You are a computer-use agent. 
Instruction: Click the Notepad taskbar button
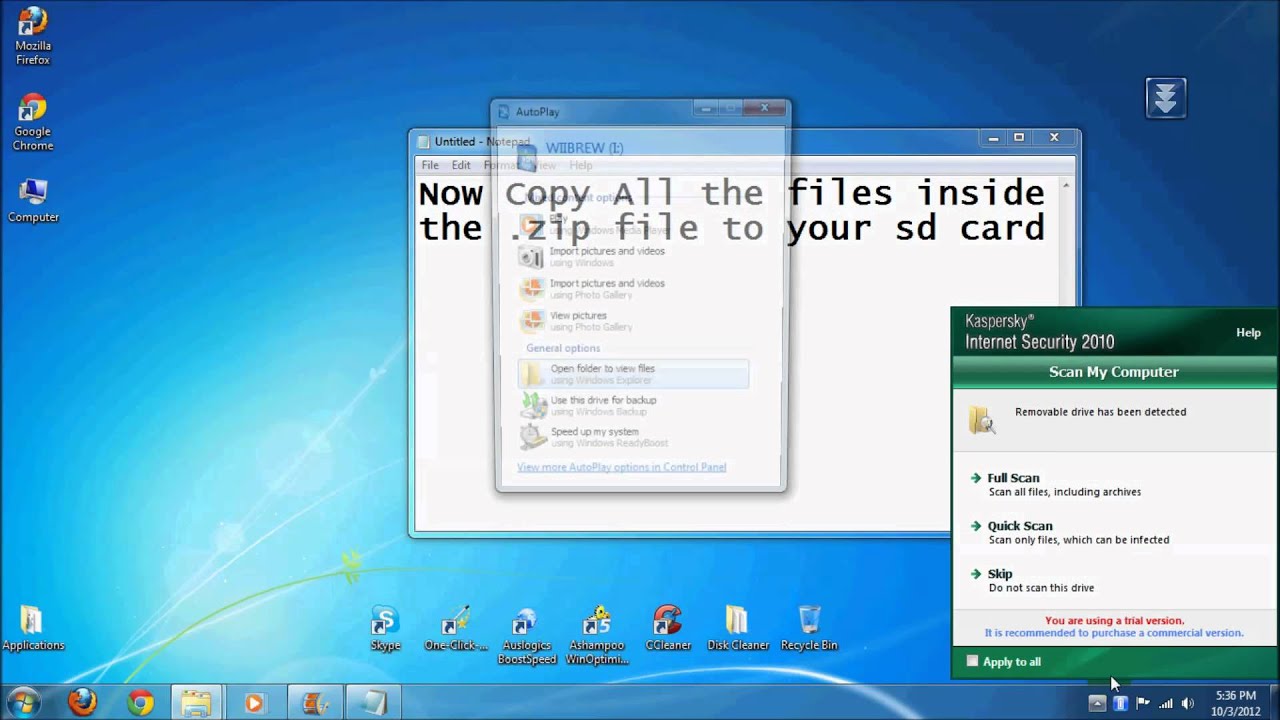373,703
